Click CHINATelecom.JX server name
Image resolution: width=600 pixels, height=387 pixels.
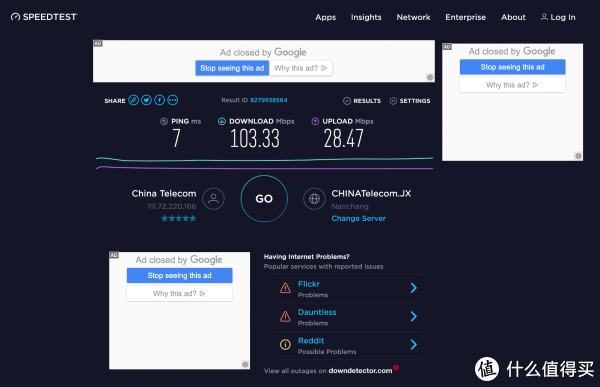point(371,194)
